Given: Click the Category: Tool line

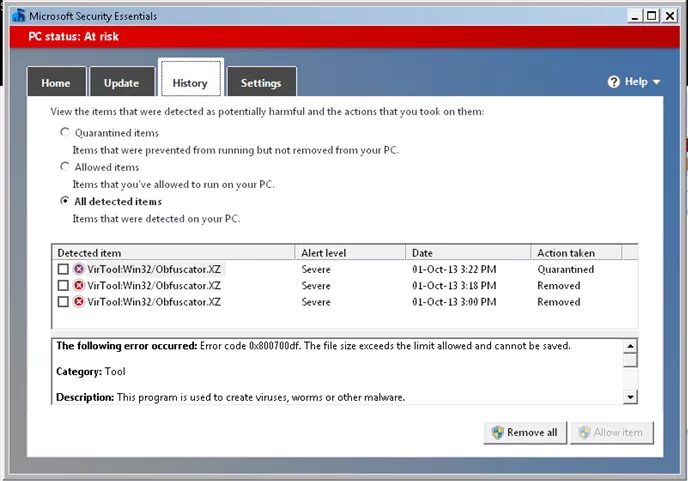Looking at the screenshot, I should 91,371.
